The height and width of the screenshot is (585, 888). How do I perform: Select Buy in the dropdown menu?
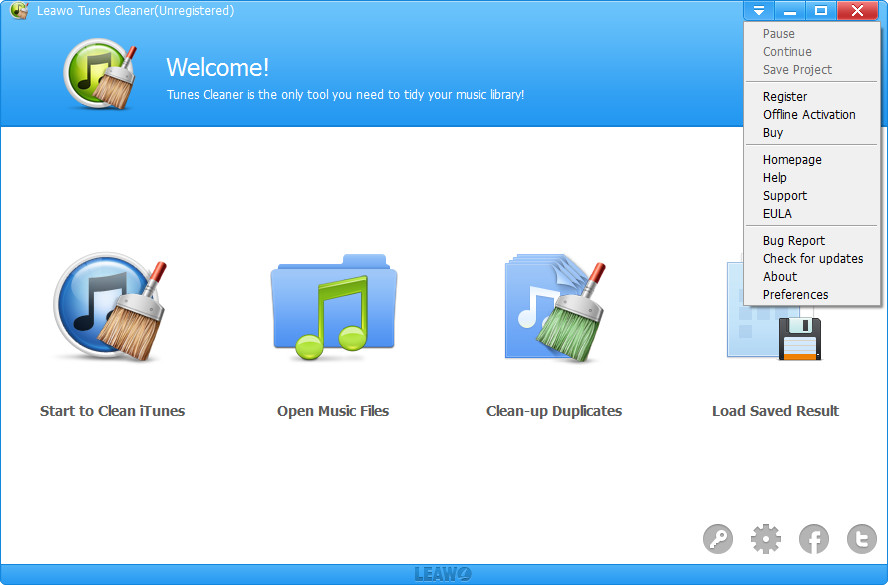(x=773, y=133)
